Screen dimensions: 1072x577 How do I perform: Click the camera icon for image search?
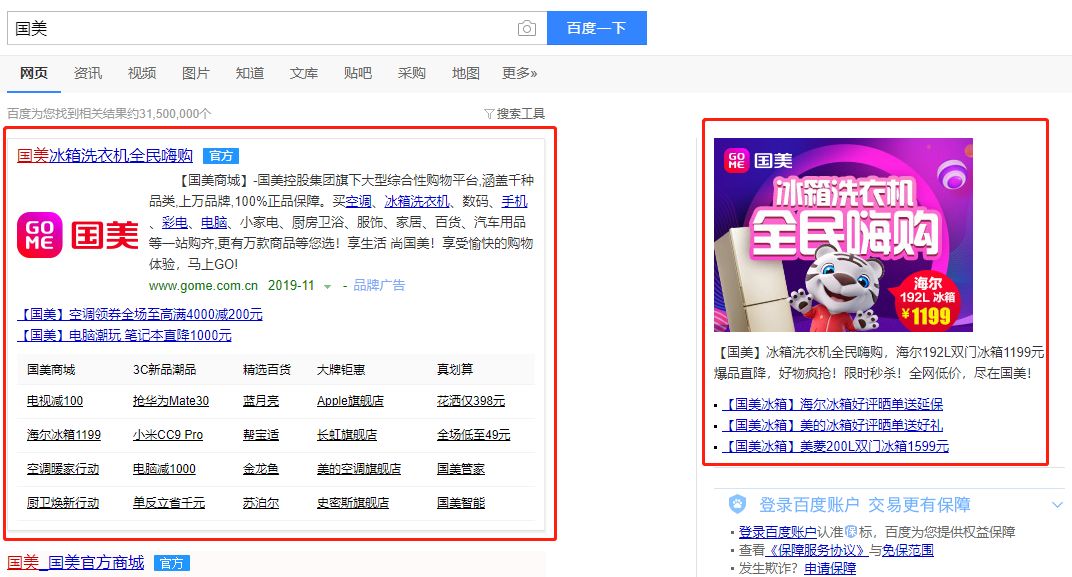pyautogui.click(x=526, y=28)
